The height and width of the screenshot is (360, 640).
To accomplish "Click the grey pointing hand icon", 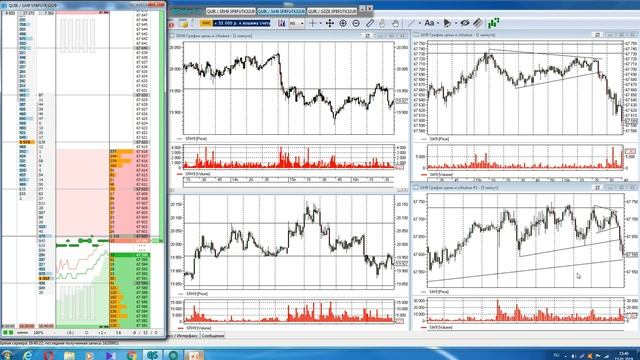I will point(382,23).
